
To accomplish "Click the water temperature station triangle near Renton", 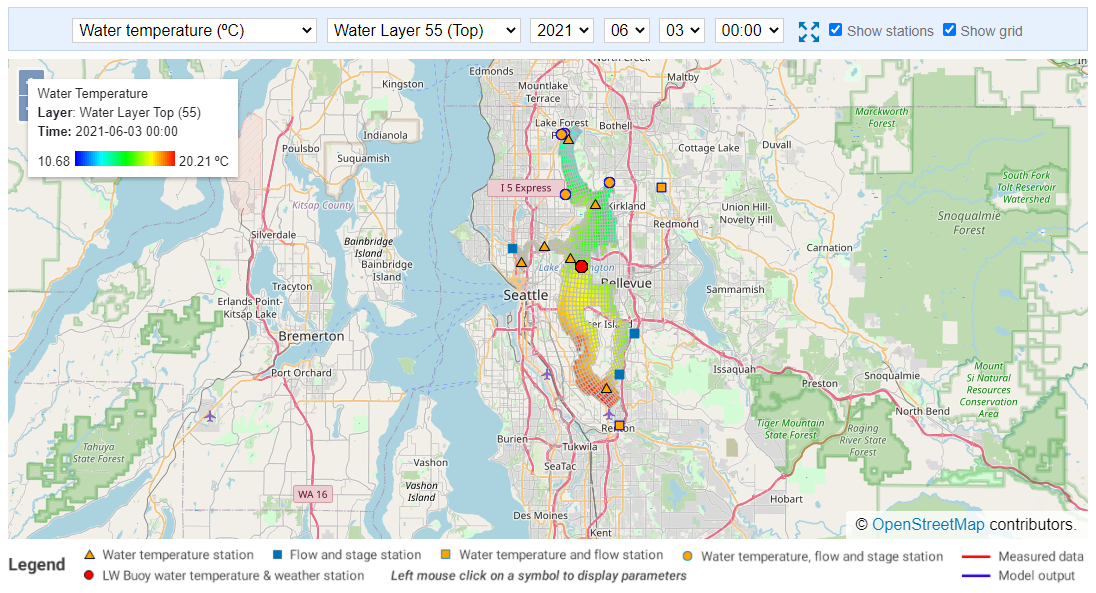I will pos(605,389).
